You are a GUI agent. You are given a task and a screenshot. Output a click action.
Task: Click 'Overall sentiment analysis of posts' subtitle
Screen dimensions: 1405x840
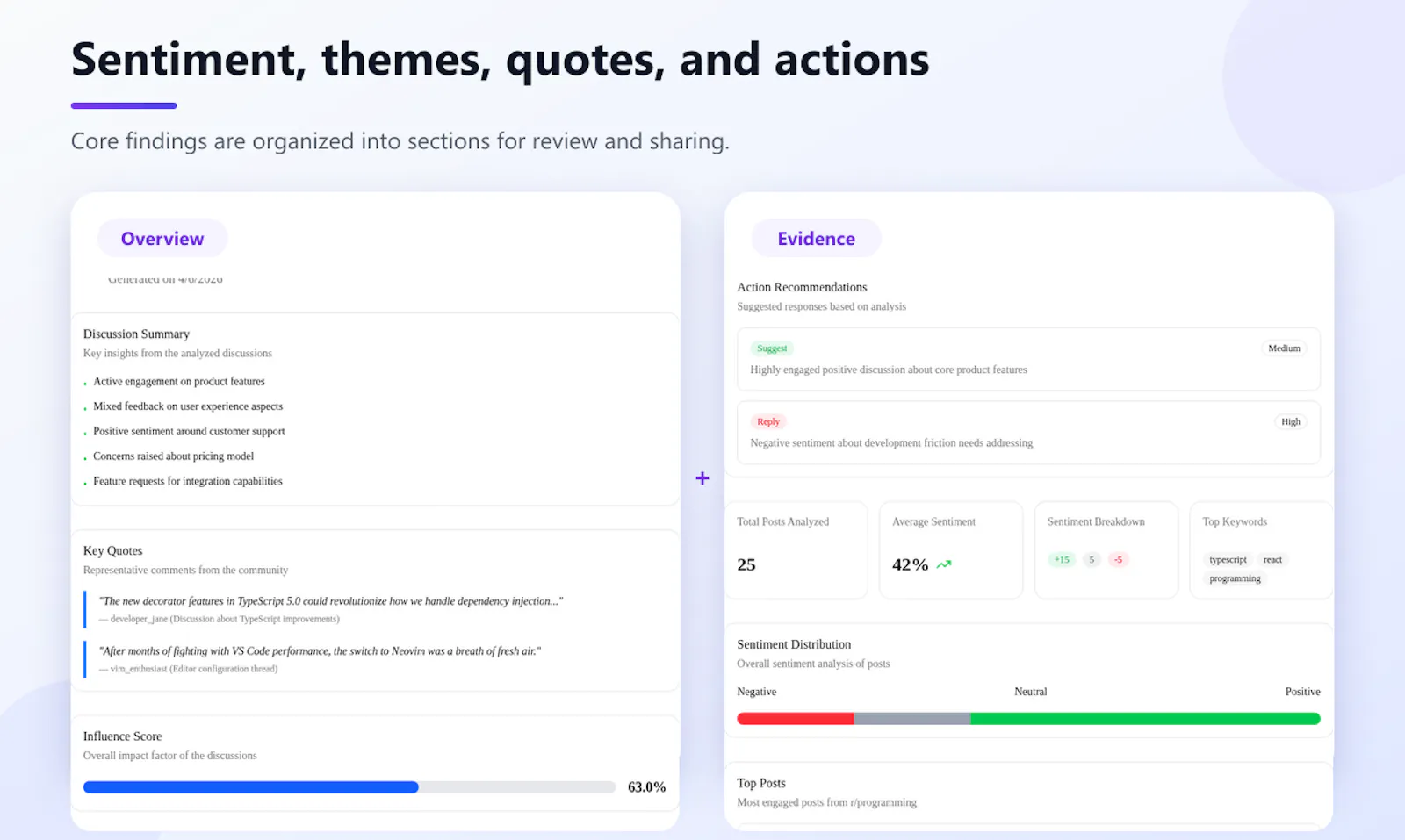[813, 664]
